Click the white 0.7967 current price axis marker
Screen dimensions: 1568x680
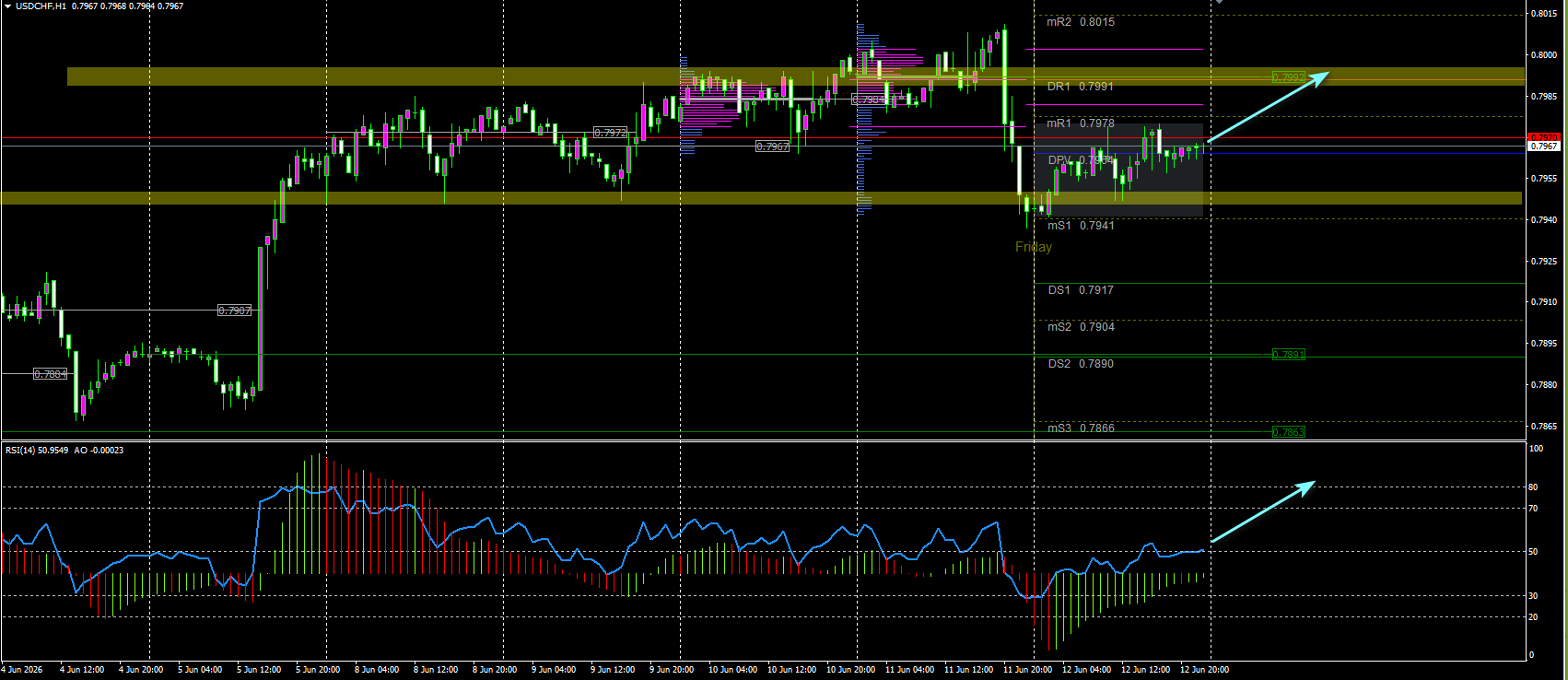click(1543, 147)
